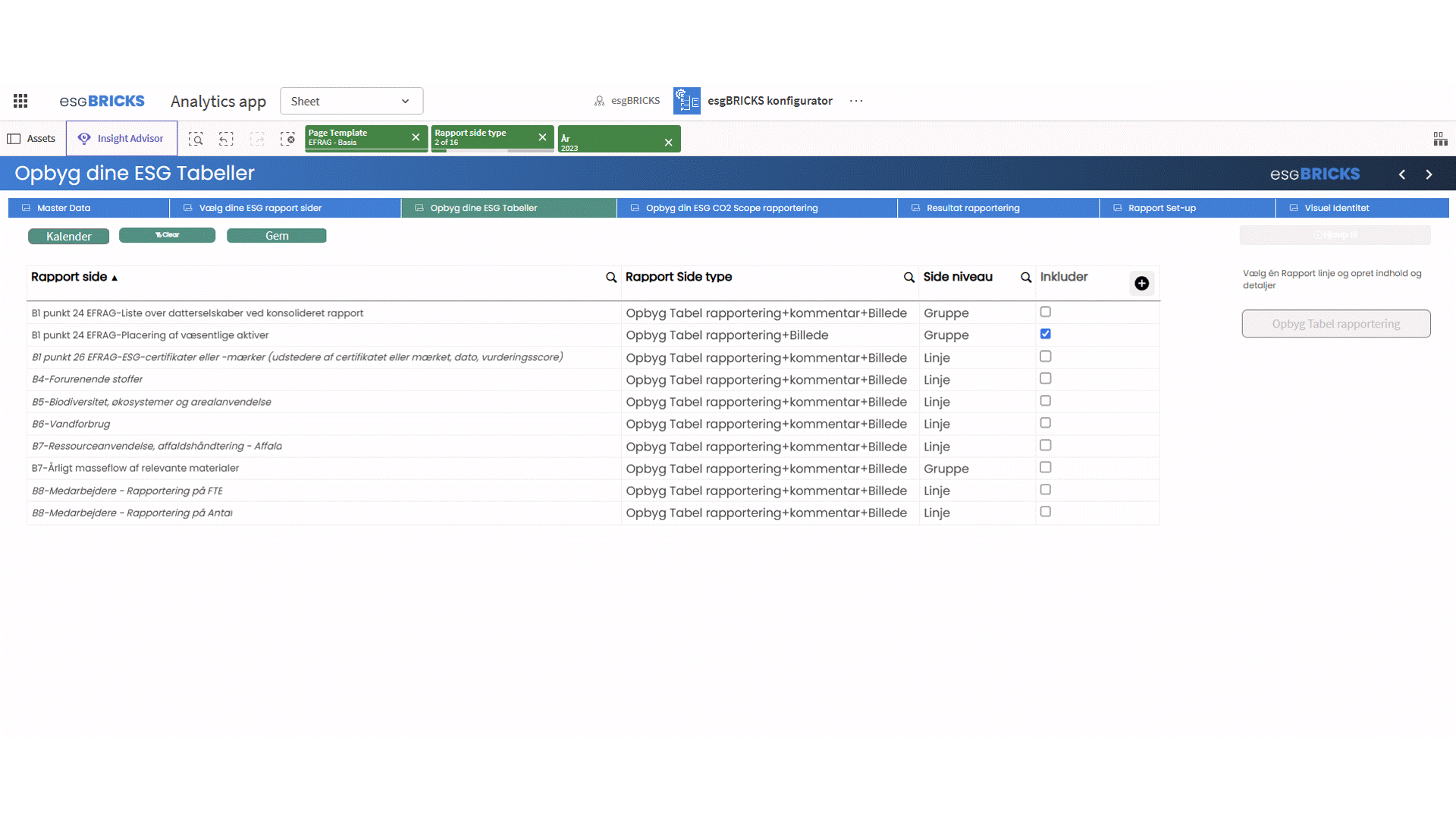This screenshot has width=1456, height=819.
Task: Remove the Page Template selection
Action: point(416,137)
